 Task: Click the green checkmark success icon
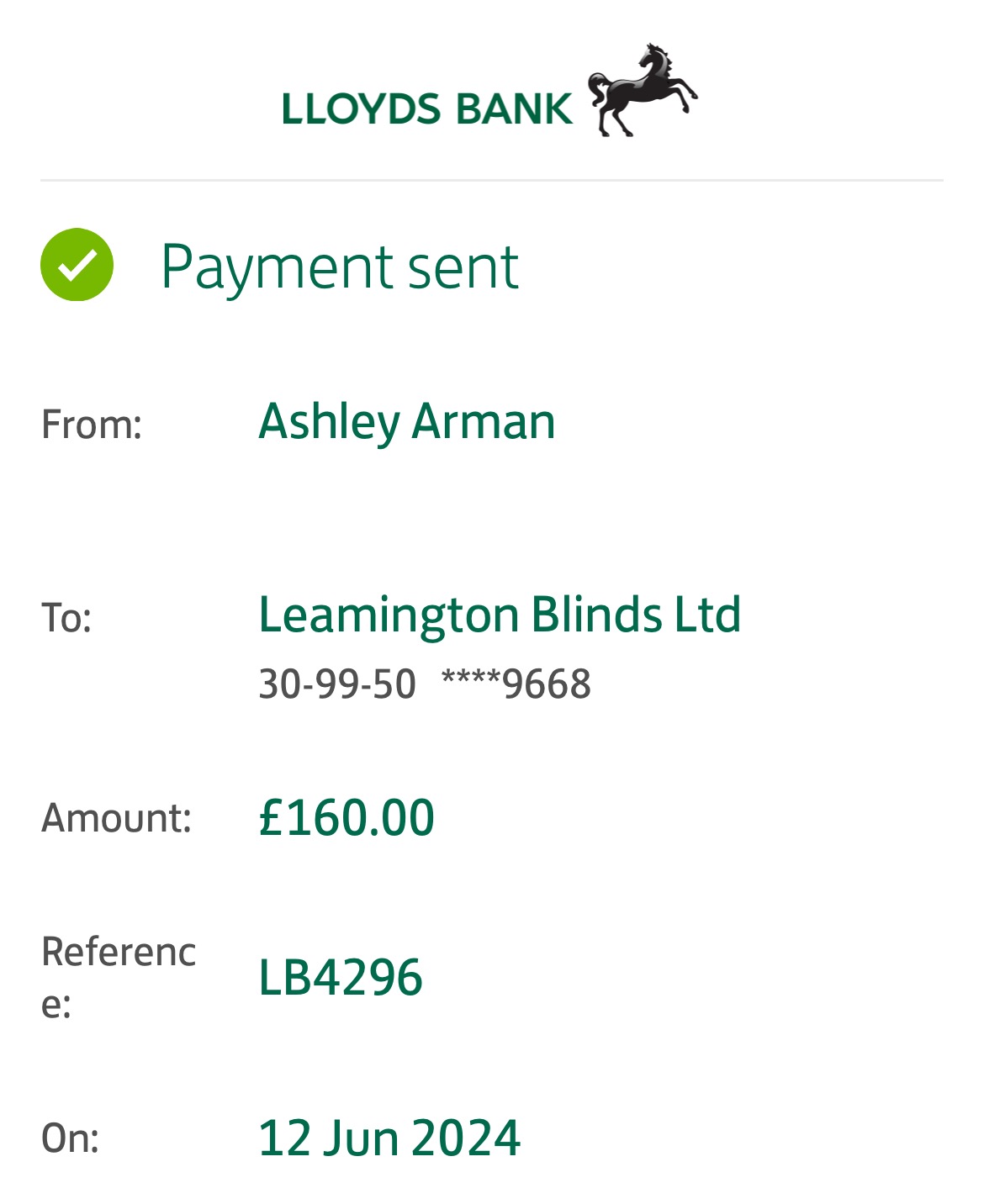77,265
